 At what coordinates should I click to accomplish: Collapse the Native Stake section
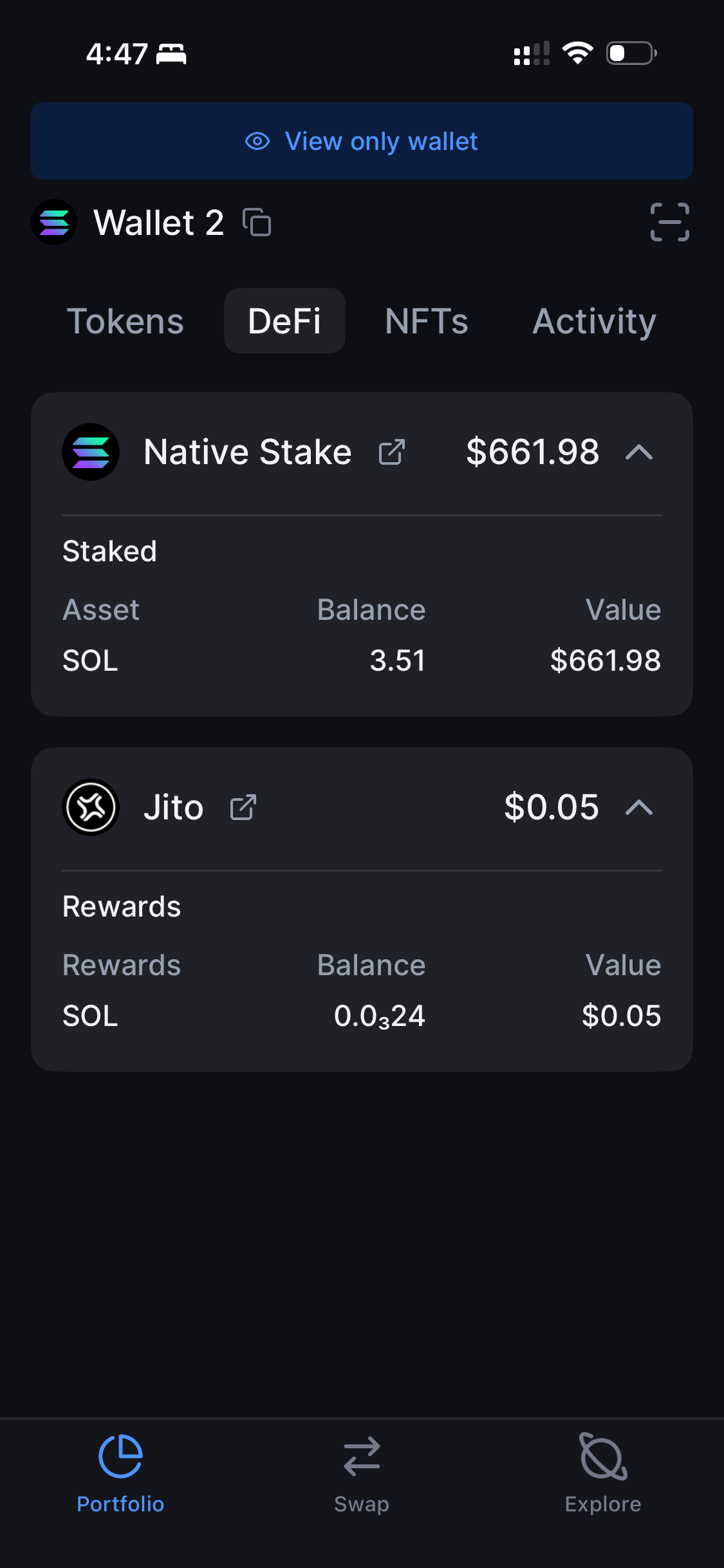[639, 452]
